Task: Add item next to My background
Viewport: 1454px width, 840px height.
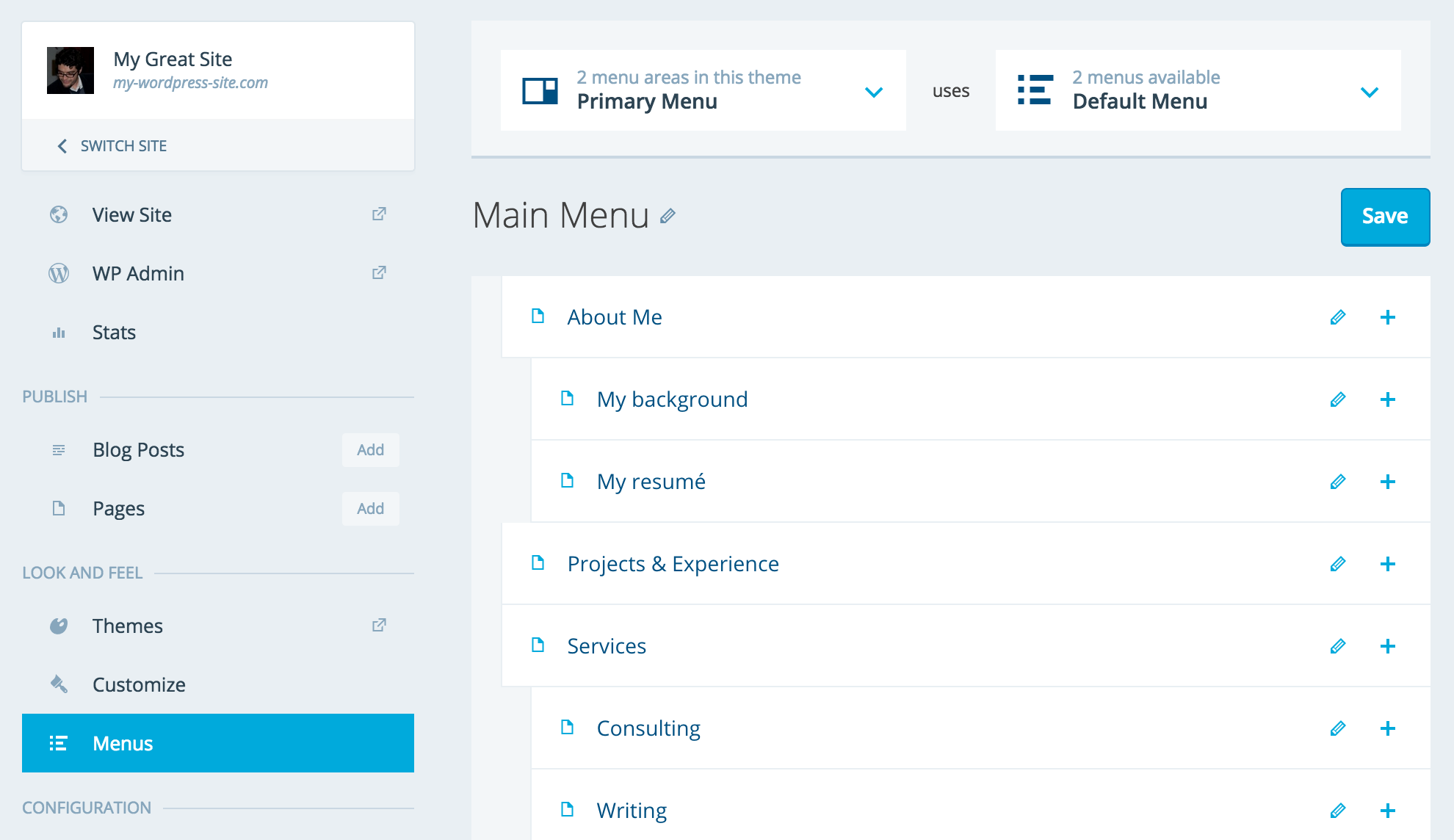Action: pyautogui.click(x=1387, y=399)
